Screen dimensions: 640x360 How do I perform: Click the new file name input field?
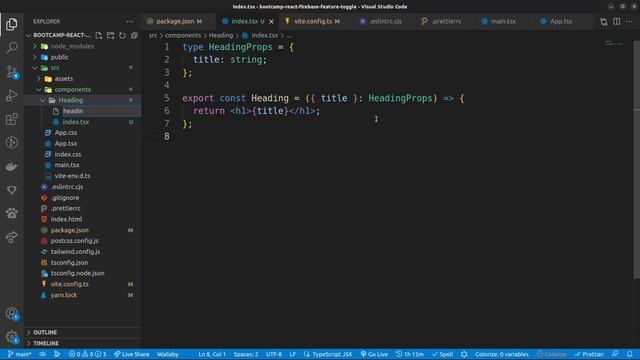(x=101, y=111)
